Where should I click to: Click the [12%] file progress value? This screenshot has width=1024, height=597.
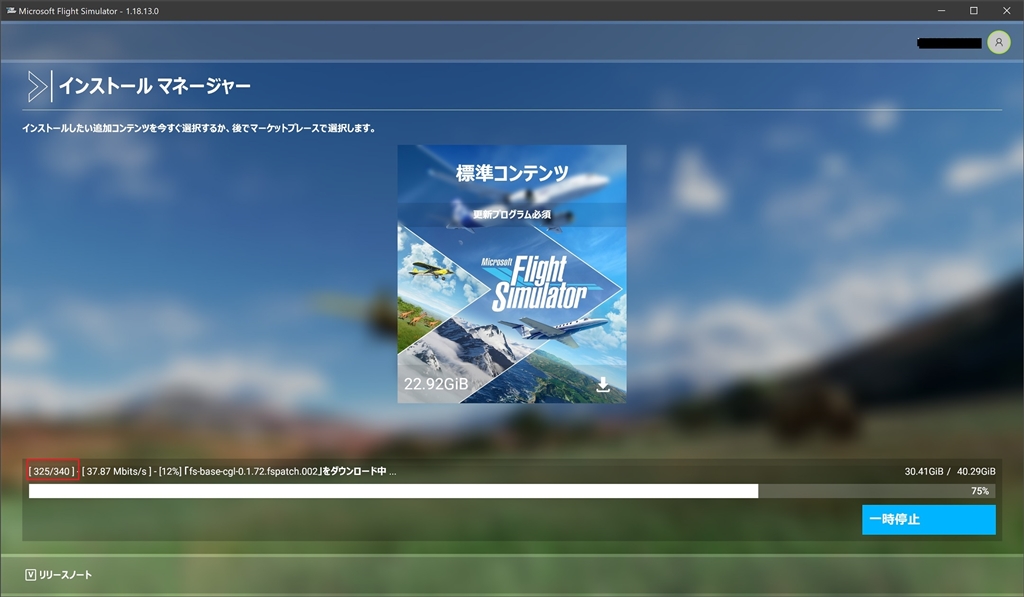(170, 471)
